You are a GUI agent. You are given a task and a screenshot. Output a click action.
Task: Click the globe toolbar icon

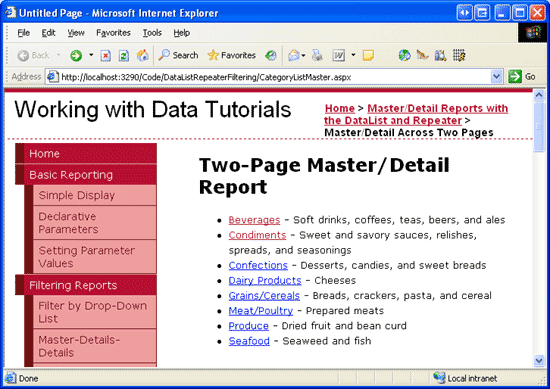[x=404, y=55]
